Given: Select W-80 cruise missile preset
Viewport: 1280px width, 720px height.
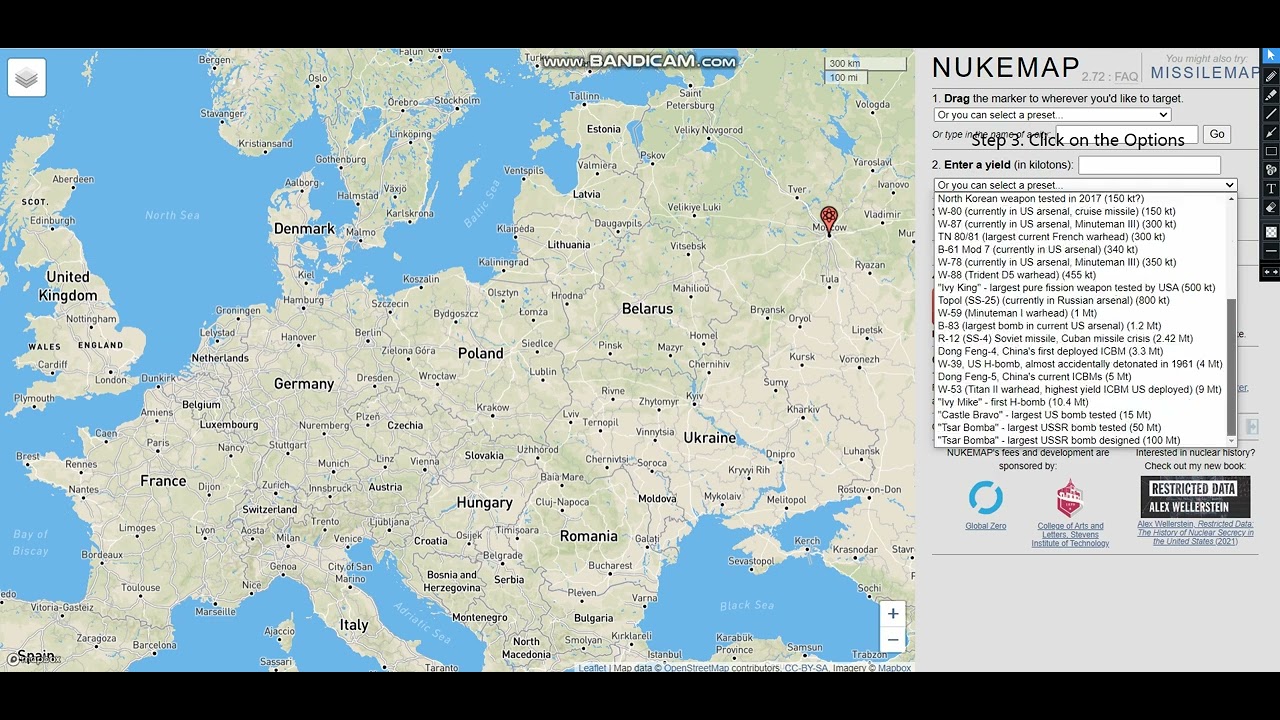Looking at the screenshot, I should click(1081, 212).
